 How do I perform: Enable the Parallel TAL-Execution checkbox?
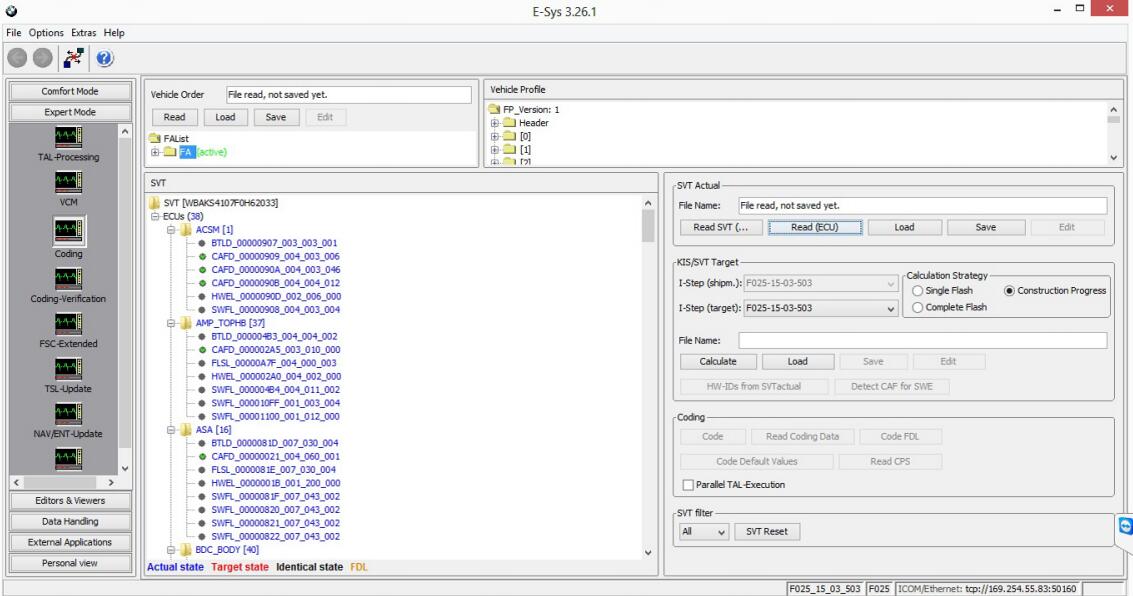click(x=688, y=485)
